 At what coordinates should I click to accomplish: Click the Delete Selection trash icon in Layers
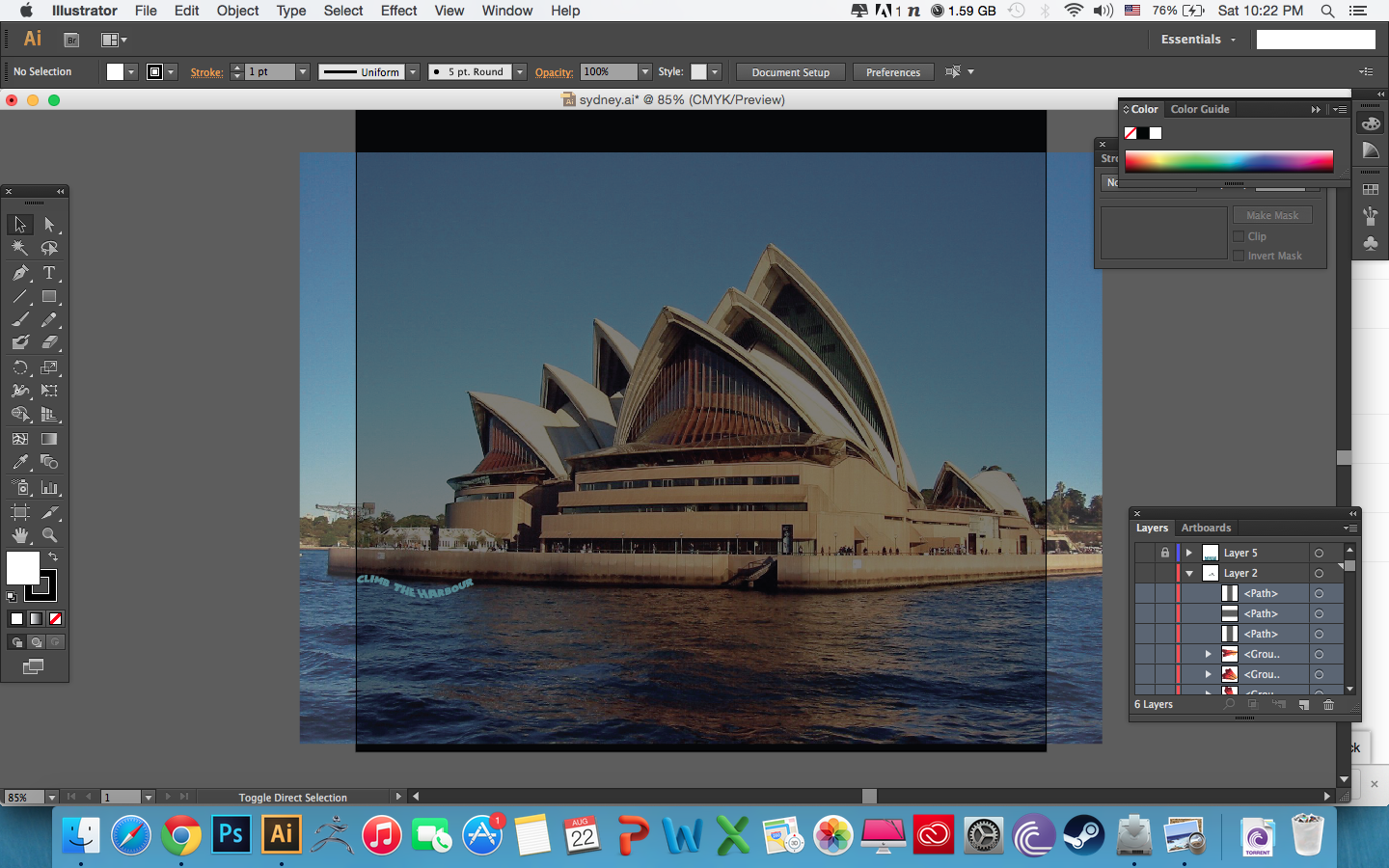[1328, 705]
